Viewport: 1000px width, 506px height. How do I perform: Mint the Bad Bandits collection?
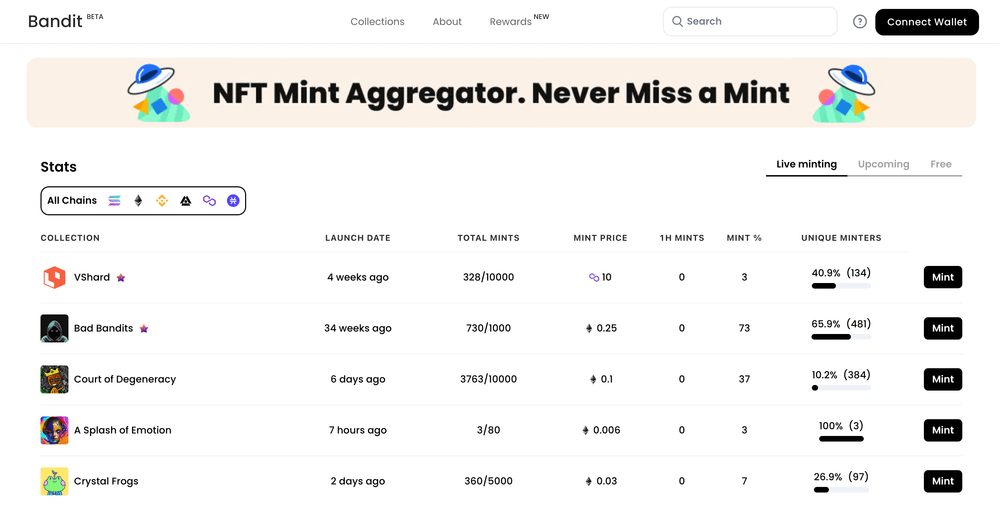(943, 329)
